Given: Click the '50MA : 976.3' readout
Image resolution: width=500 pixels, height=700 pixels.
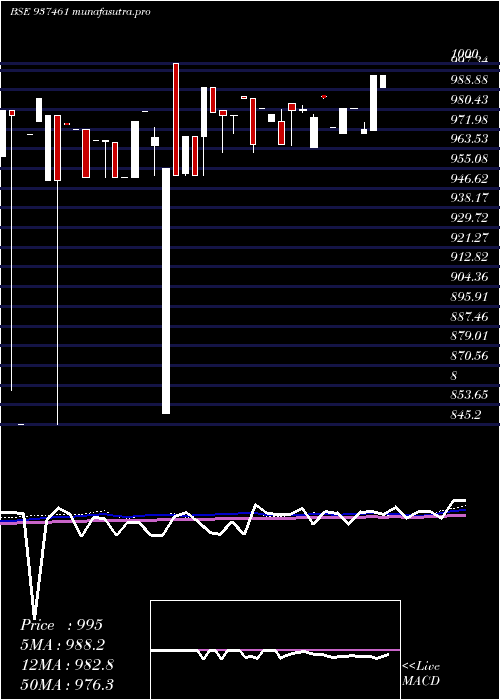Looking at the screenshot, I should pos(67,684).
